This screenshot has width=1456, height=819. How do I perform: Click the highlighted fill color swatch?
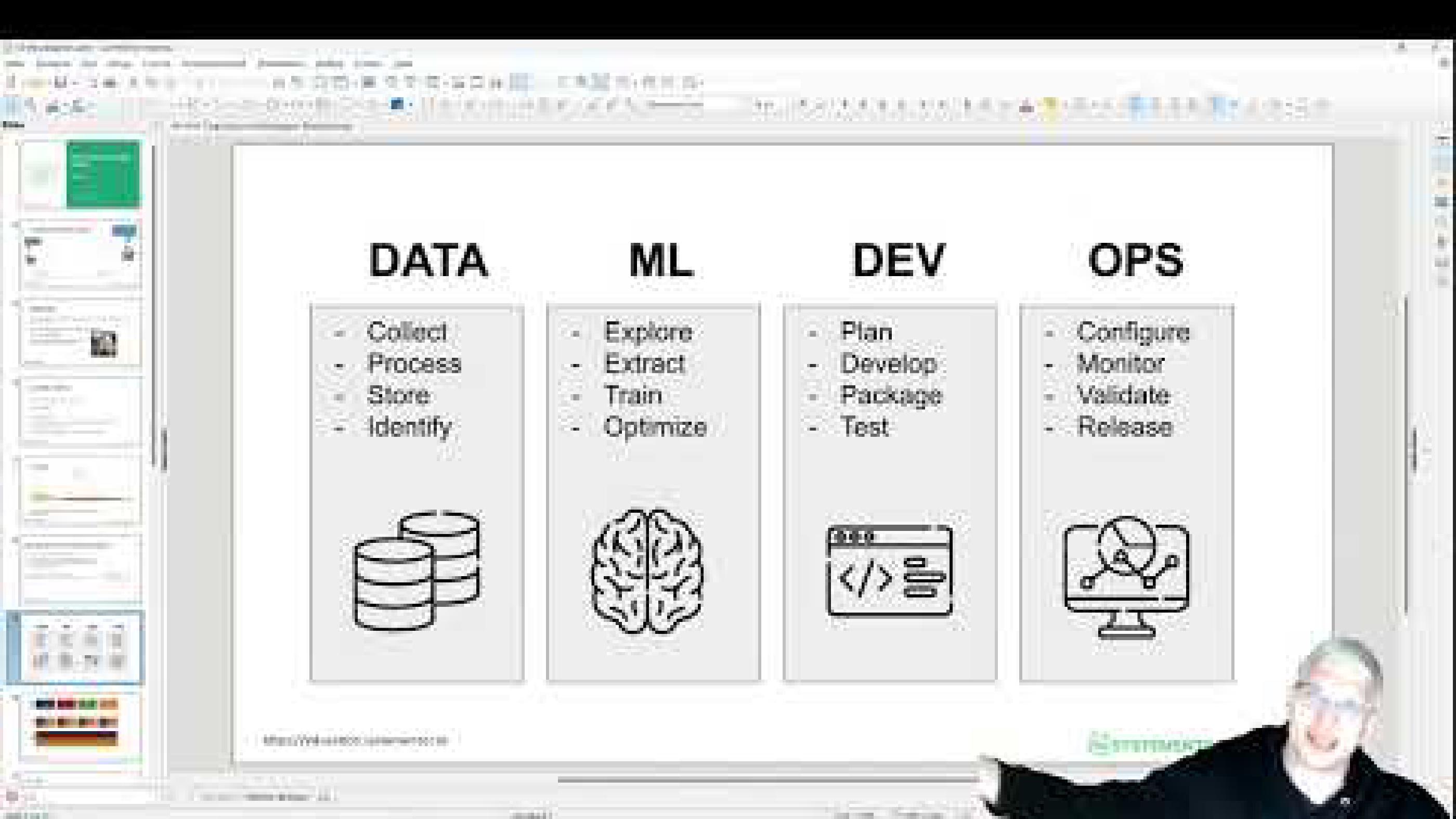(x=396, y=105)
